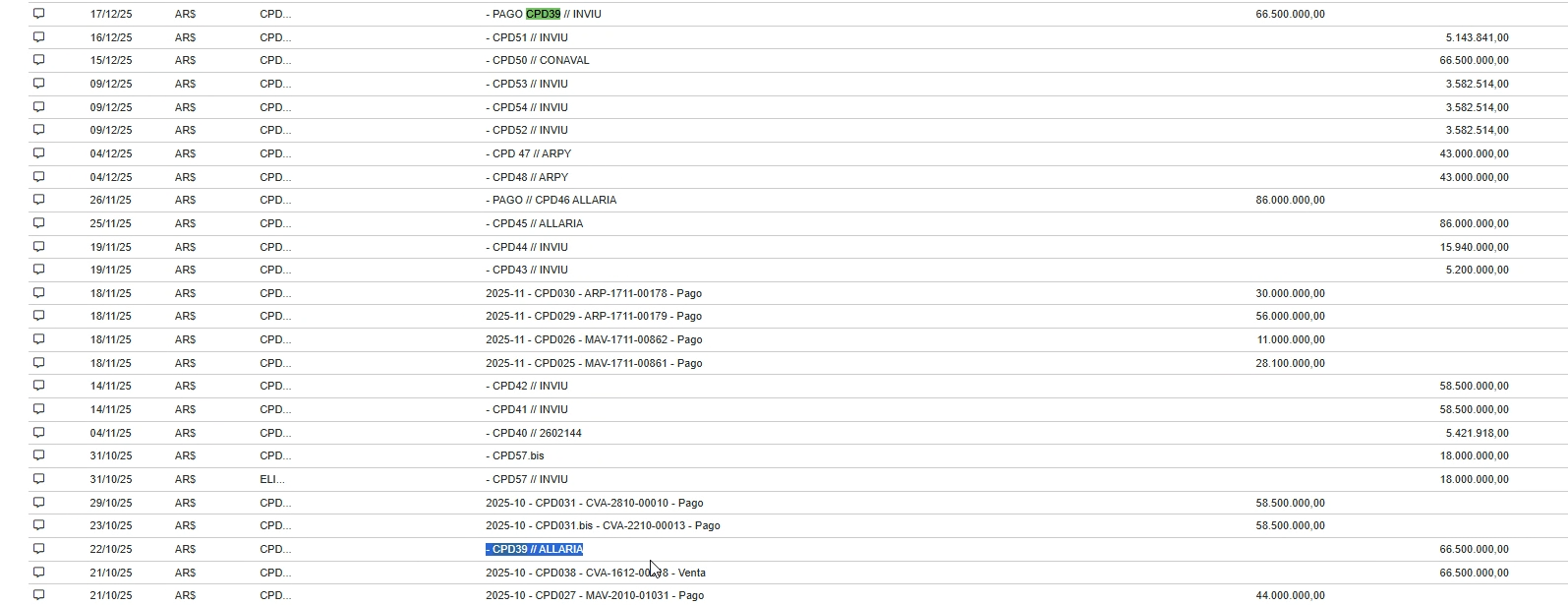This screenshot has width=1568, height=605.
Task: Open comment icon for CPD57.bis row
Action: click(39, 455)
